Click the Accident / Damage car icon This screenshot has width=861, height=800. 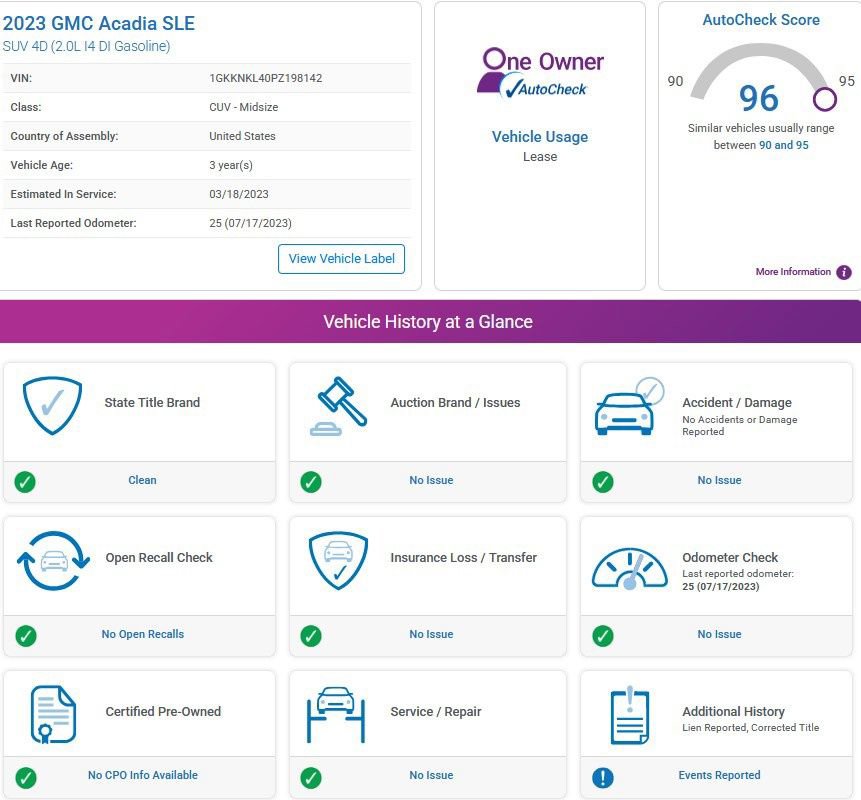click(x=630, y=406)
